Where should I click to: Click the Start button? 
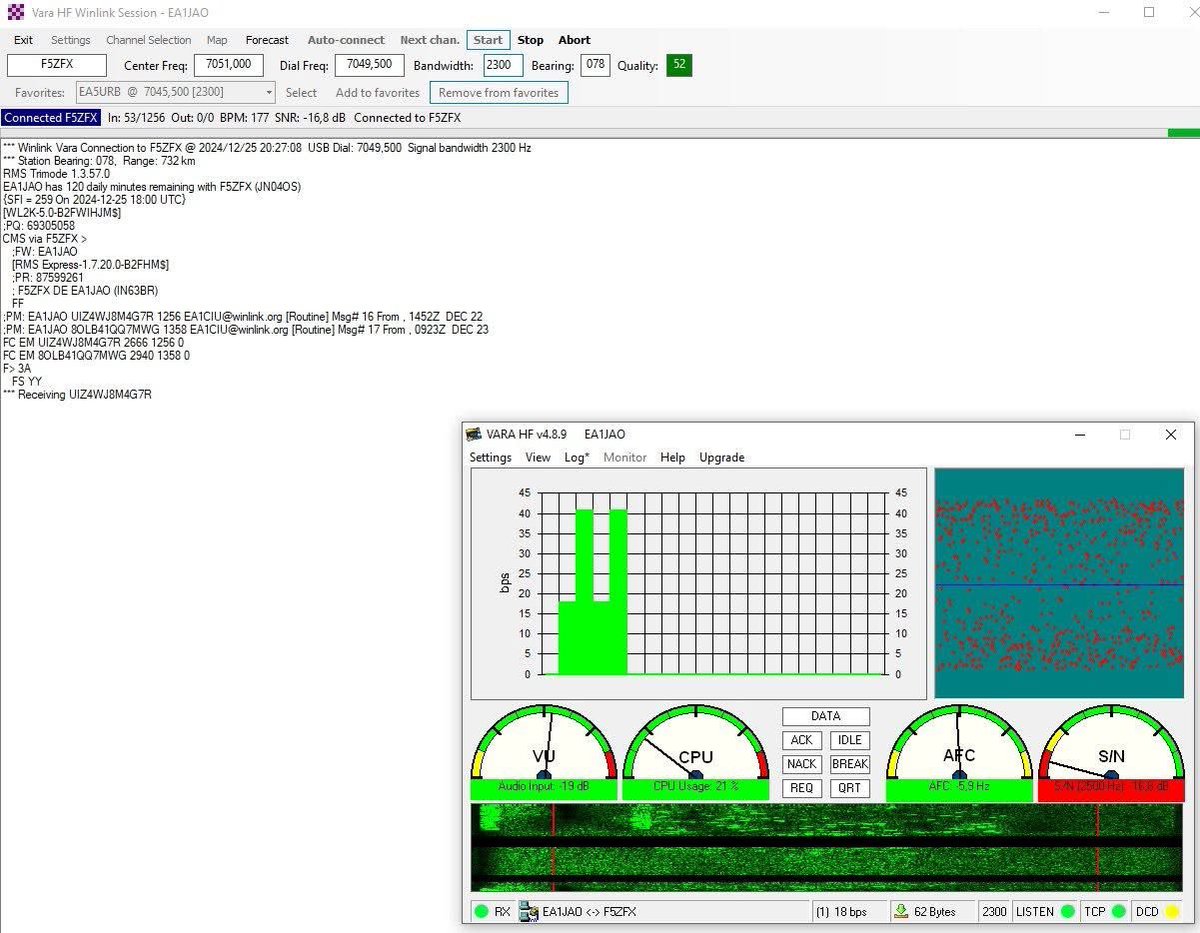(x=488, y=40)
